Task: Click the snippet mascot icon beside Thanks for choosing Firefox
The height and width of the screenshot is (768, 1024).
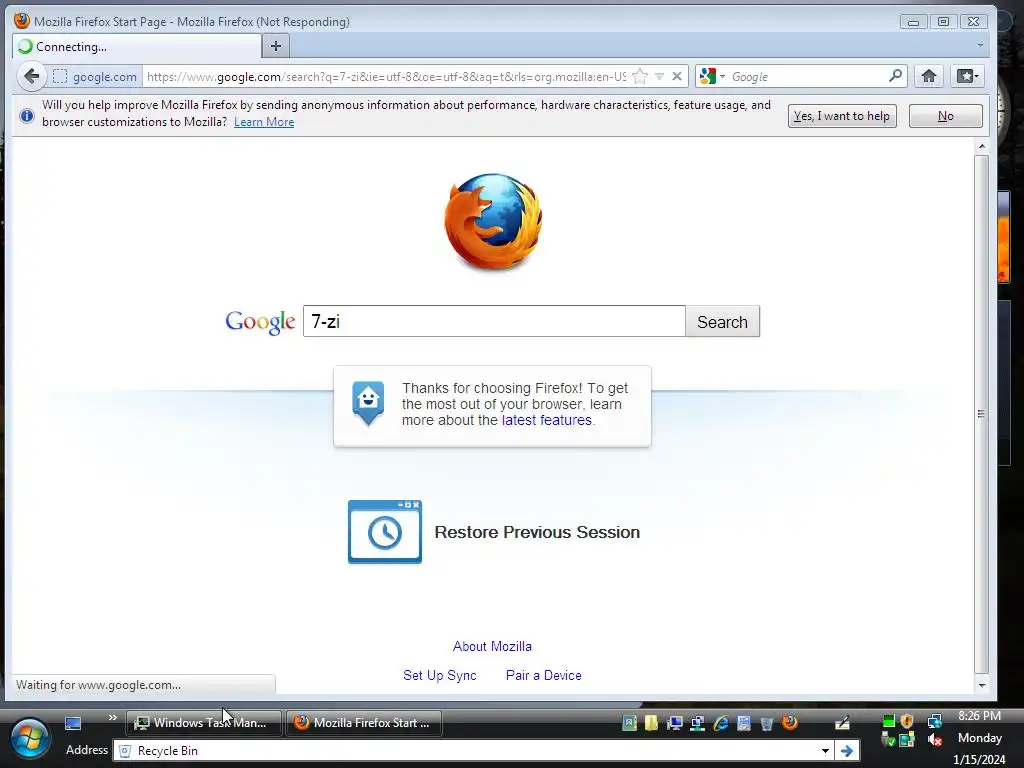Action: pyautogui.click(x=368, y=402)
